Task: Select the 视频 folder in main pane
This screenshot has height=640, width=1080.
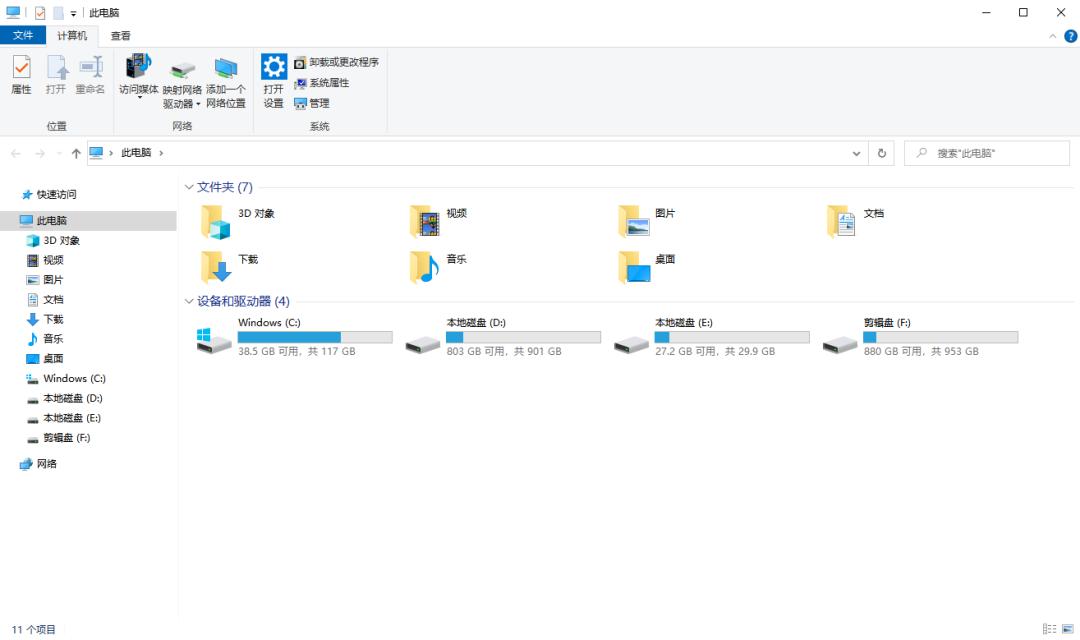Action: click(x=439, y=222)
